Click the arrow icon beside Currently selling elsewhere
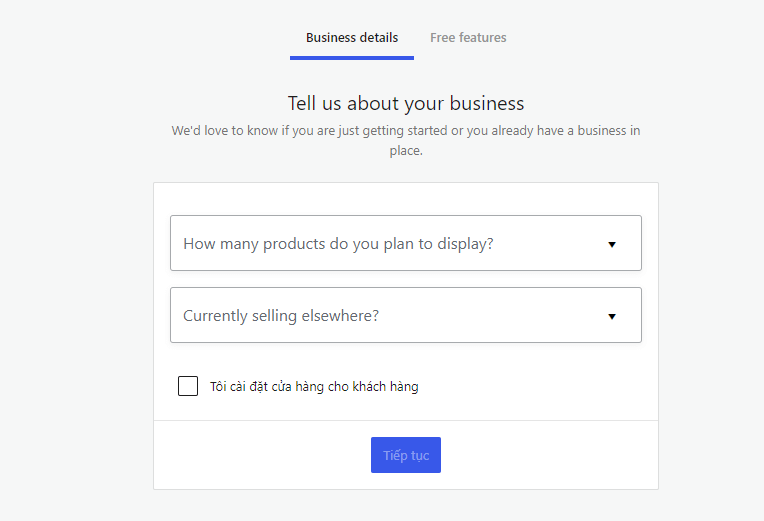 tap(612, 316)
